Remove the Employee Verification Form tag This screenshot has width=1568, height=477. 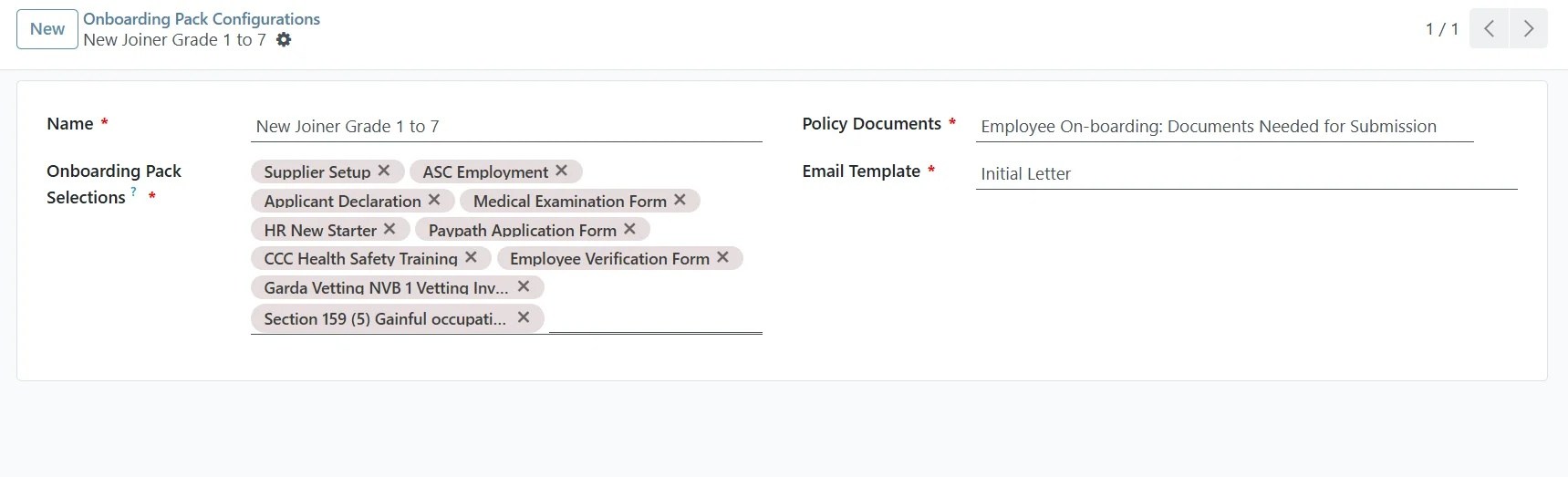click(722, 258)
